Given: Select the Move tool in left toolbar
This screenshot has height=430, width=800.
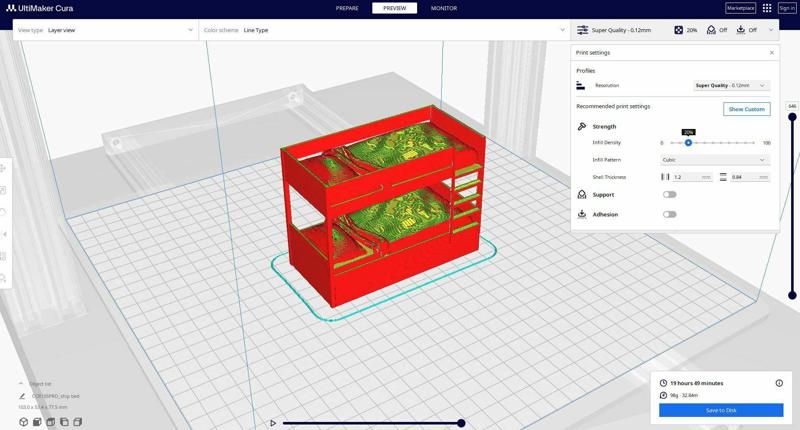Looking at the screenshot, I should coord(3,168).
